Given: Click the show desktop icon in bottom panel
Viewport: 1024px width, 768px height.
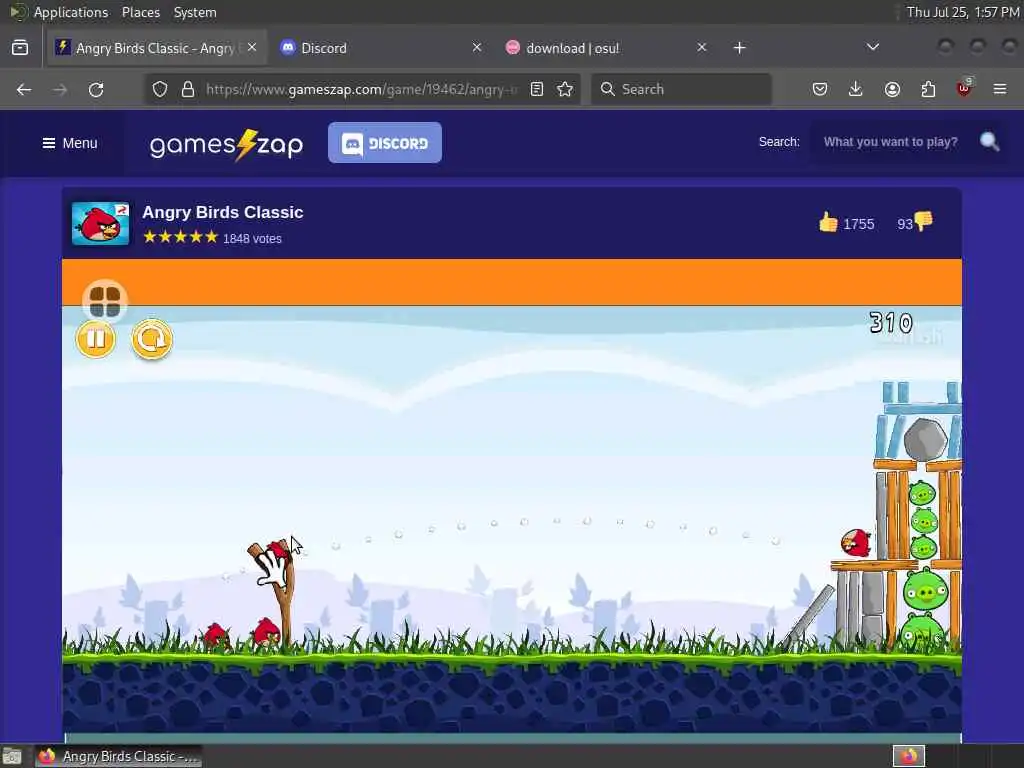Looking at the screenshot, I should 12,756.
